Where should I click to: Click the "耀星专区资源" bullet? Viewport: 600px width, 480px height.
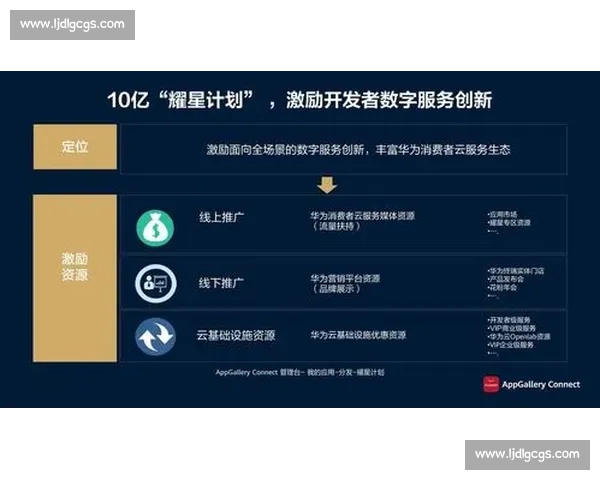(x=509, y=223)
